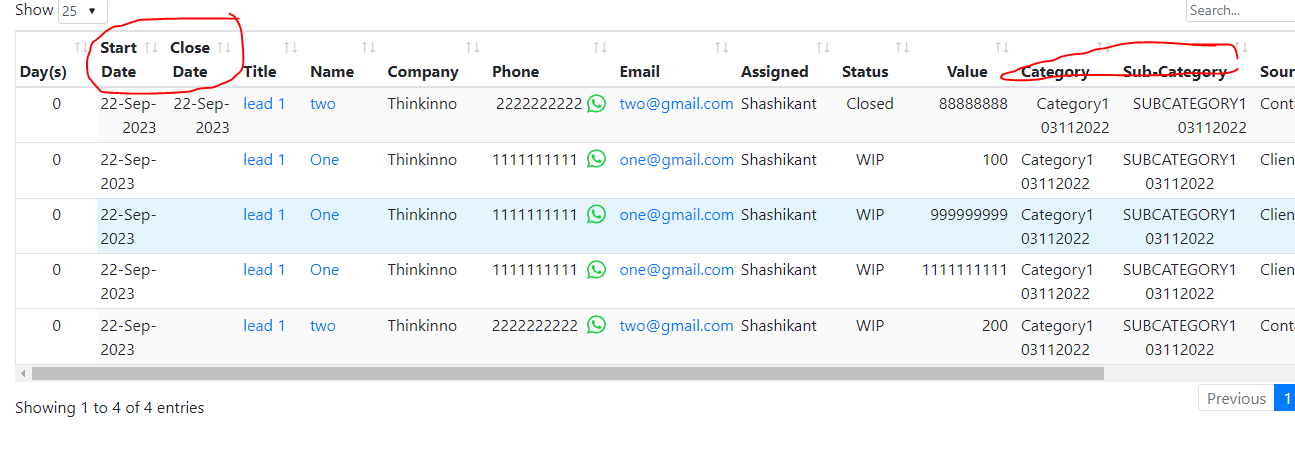
Task: Sort by Email column arrows
Action: point(721,47)
